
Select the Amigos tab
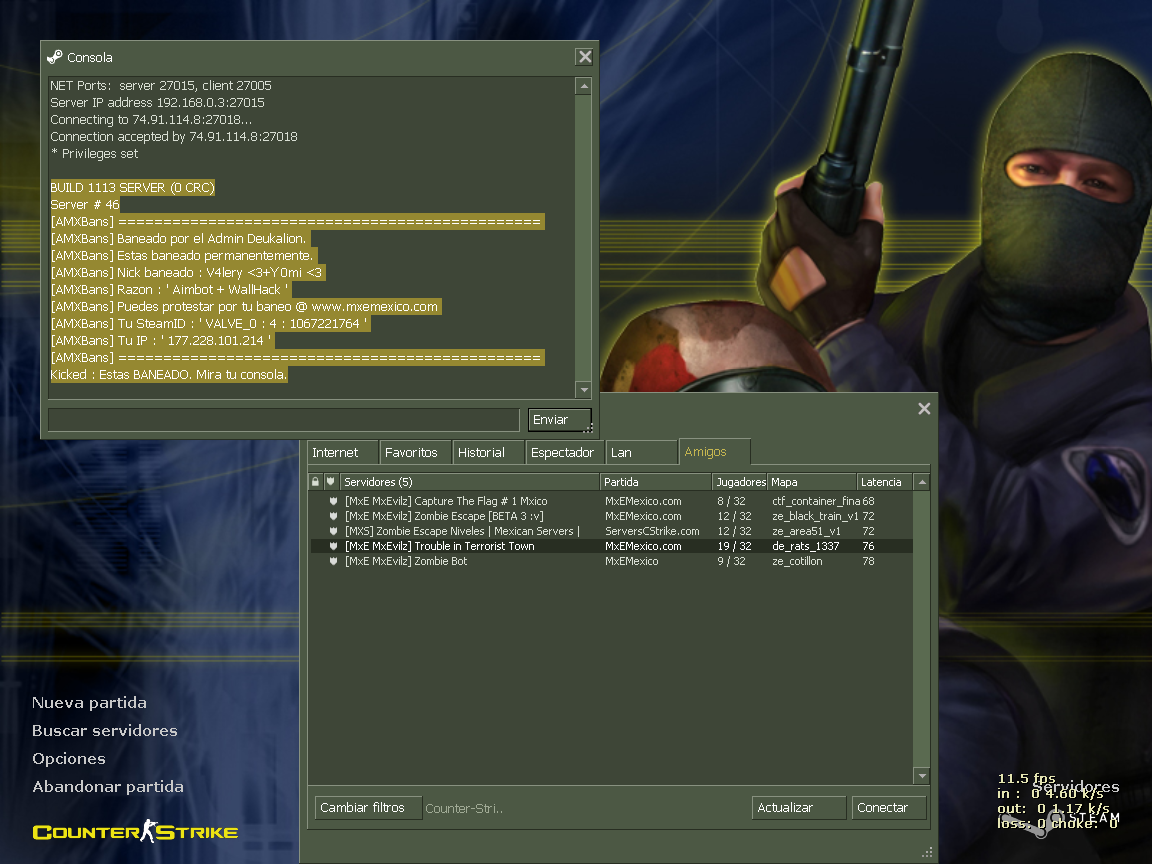click(x=714, y=452)
